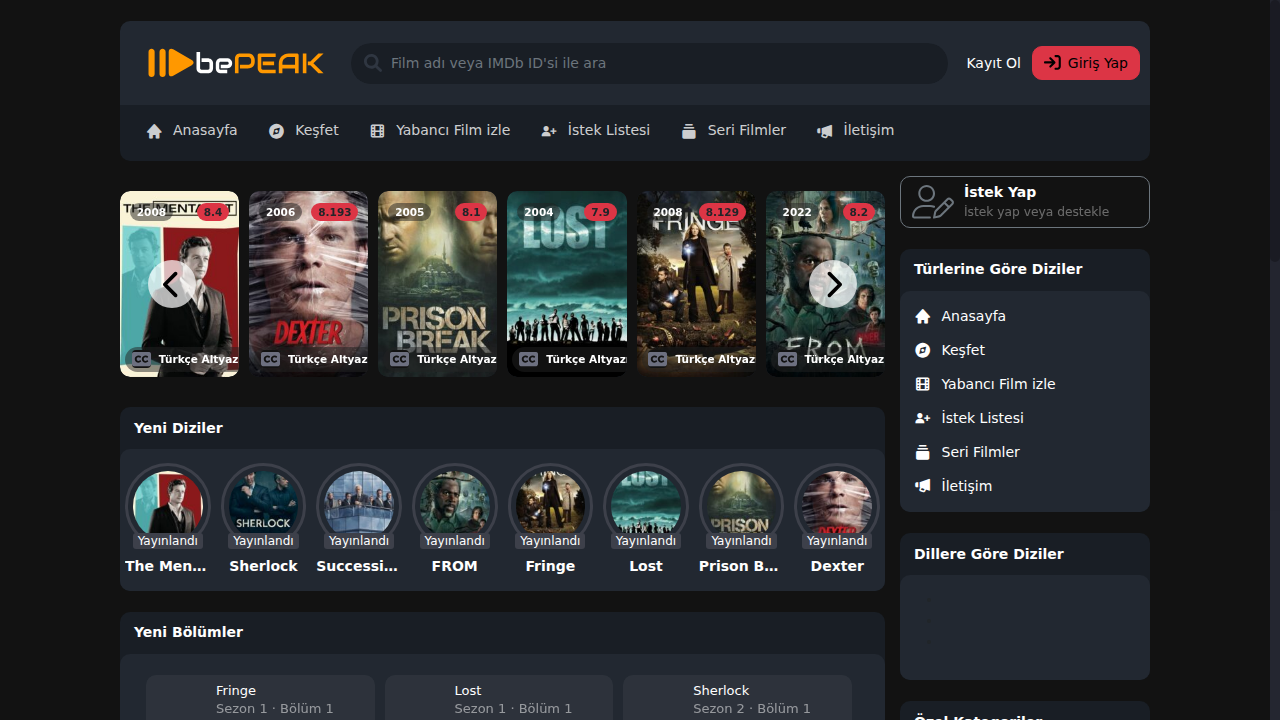Viewport: 1280px width, 720px height.
Task: Click the compass icon beside sidebar Keşfet
Action: [923, 350]
